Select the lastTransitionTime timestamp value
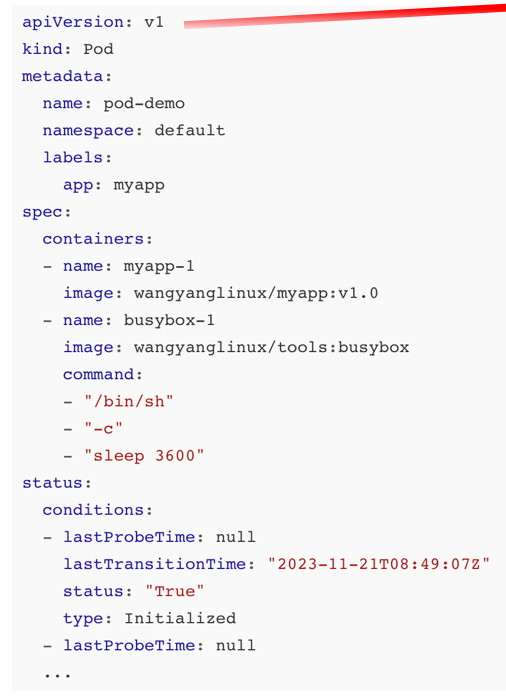The width and height of the screenshot is (506, 696). 379,564
